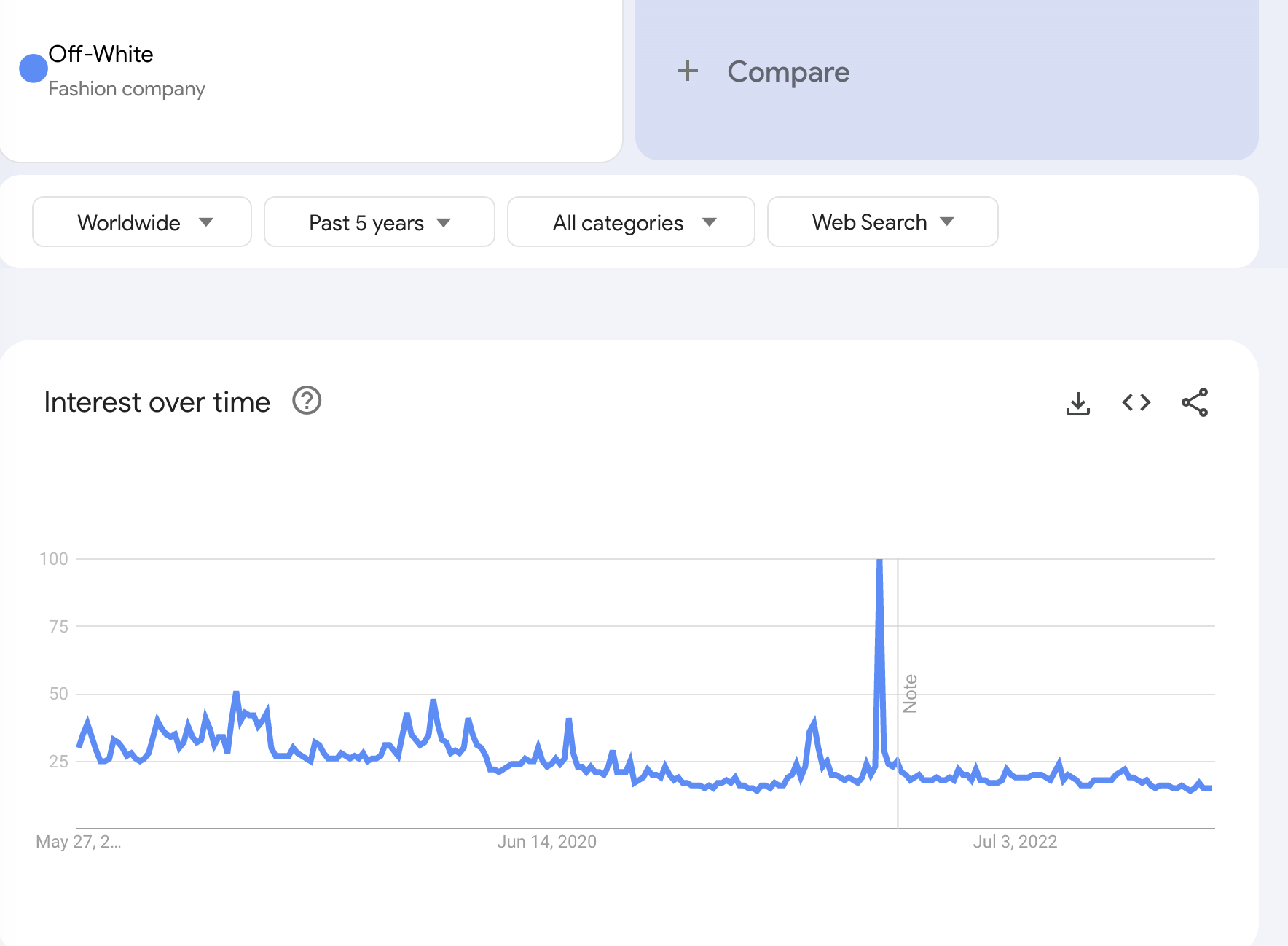Download the Interest over time data as CSV

tap(1078, 402)
